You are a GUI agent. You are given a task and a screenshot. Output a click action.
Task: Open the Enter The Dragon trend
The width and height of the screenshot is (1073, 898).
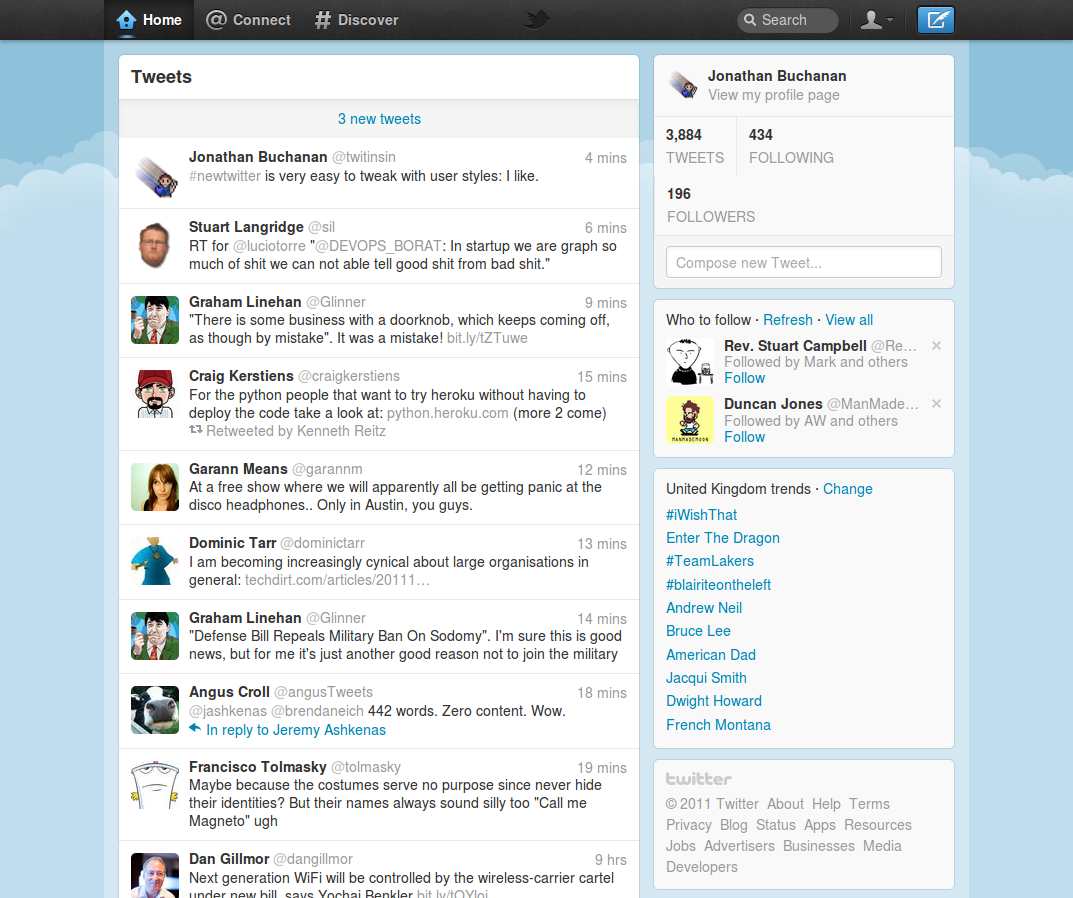click(723, 538)
